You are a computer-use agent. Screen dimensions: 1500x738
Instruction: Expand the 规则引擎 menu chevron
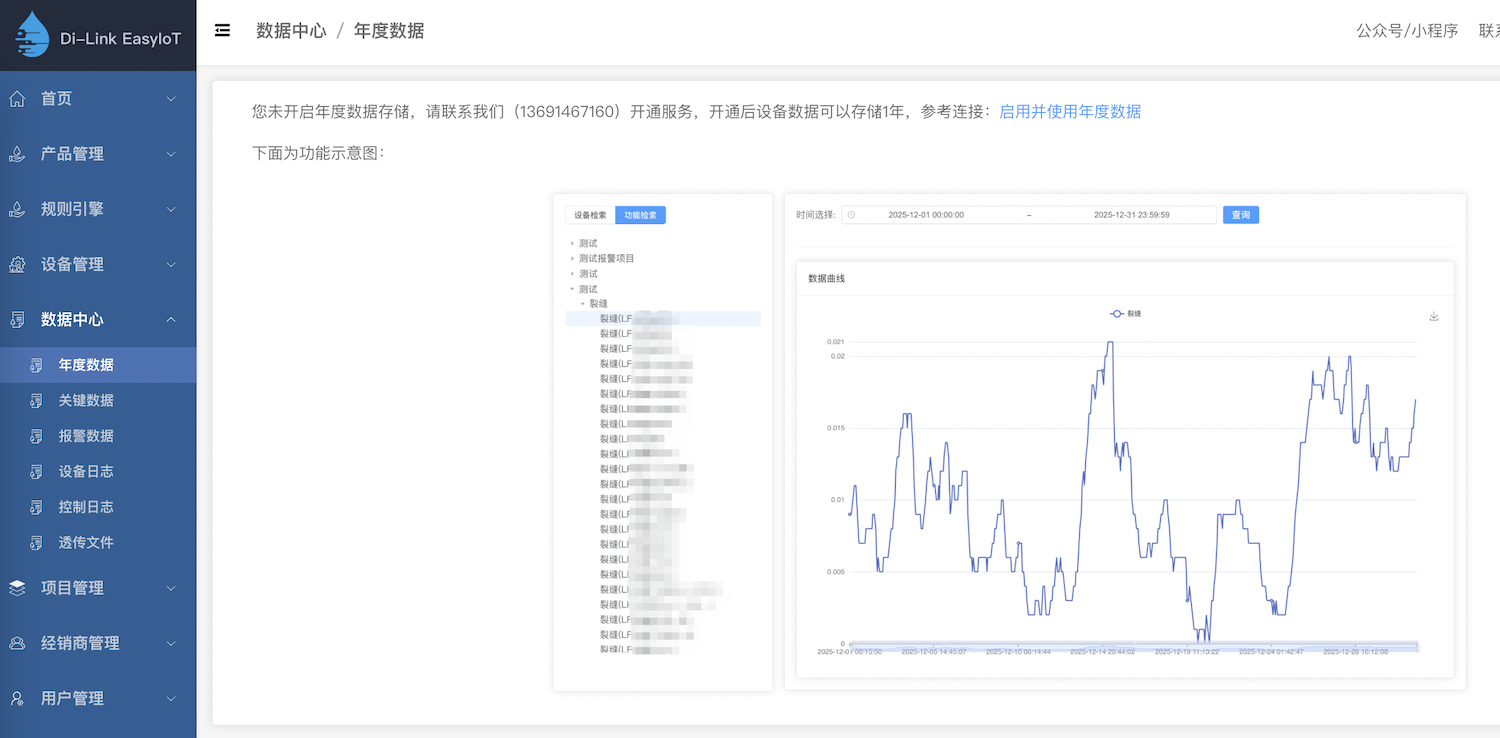tap(171, 210)
